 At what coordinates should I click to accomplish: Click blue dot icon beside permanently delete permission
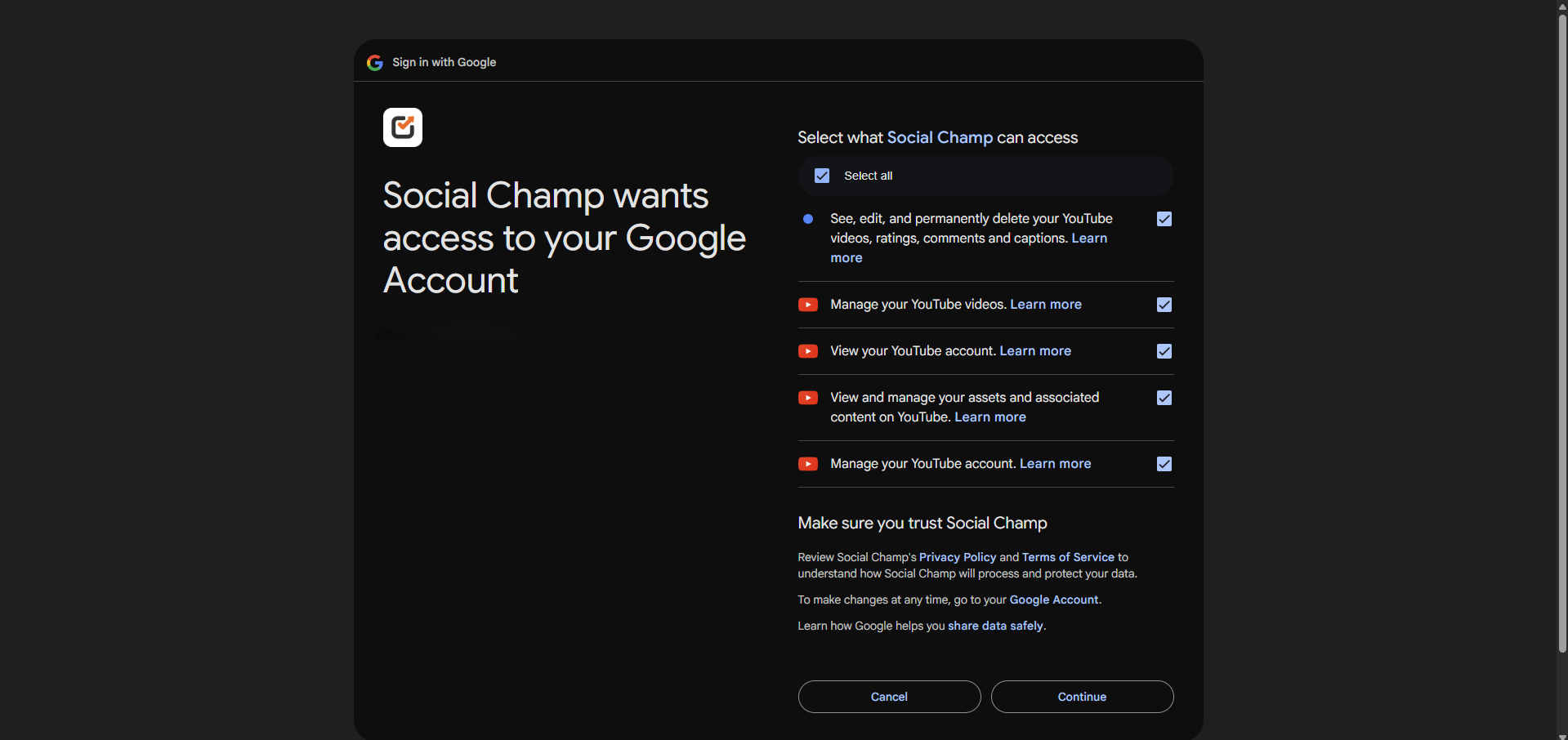pyautogui.click(x=808, y=219)
